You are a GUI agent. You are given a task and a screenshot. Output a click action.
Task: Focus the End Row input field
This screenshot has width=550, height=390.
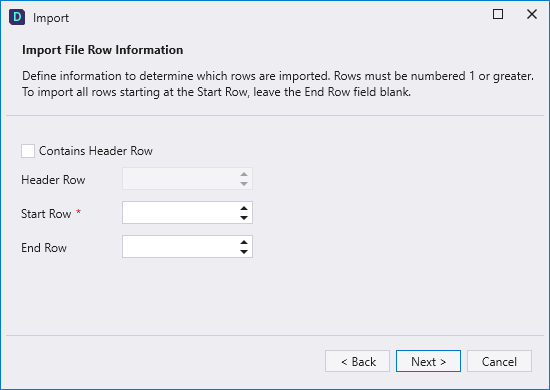[x=181, y=247]
